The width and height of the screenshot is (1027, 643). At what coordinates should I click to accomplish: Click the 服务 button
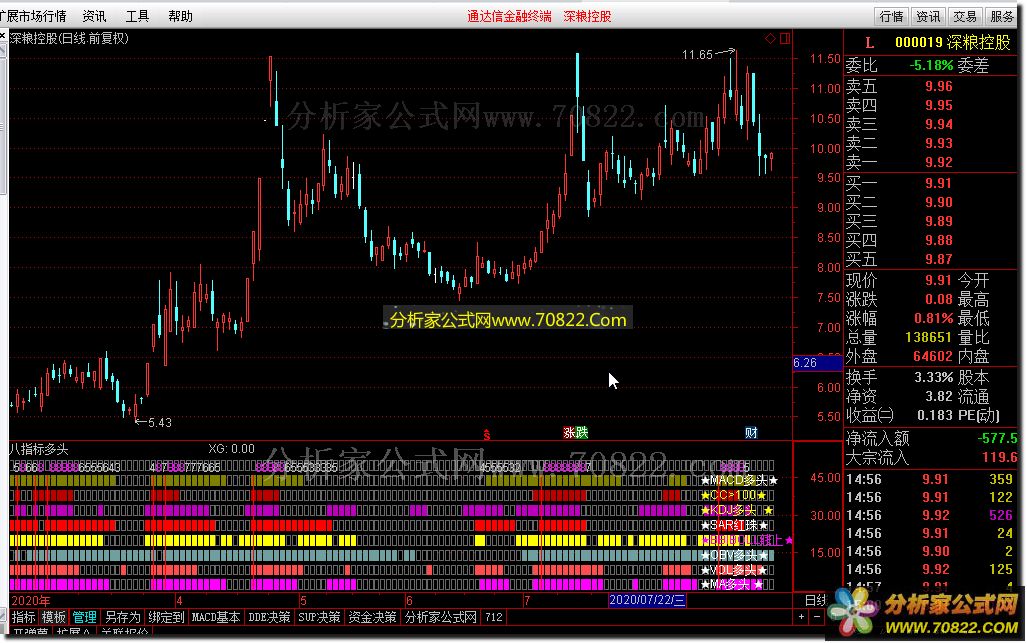click(1001, 16)
